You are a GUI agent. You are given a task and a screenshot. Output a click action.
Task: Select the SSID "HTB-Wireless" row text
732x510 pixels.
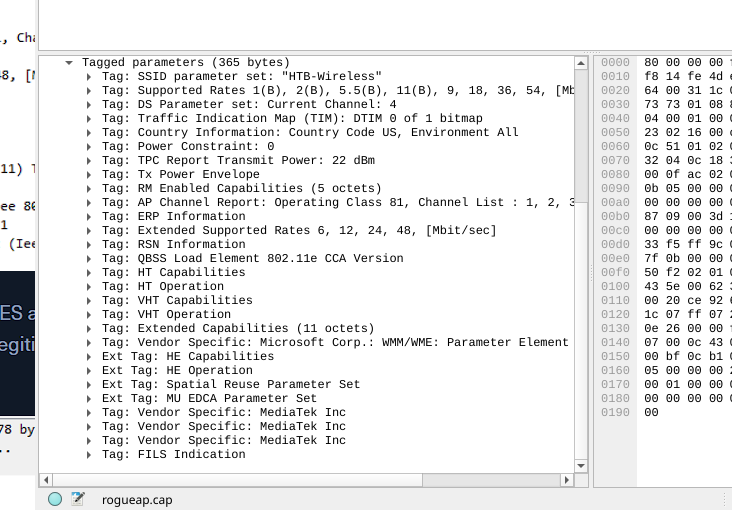[x=242, y=77]
